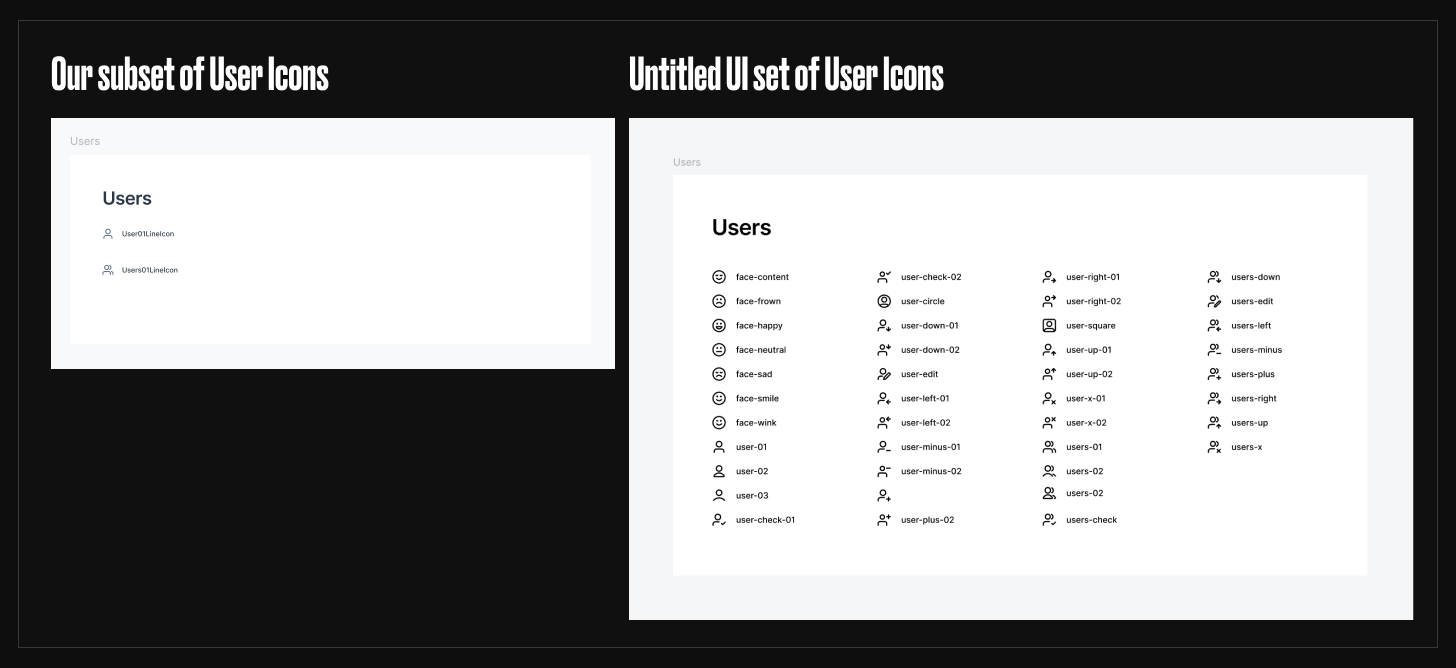
Task: Click the face-sad icon
Action: (718, 374)
